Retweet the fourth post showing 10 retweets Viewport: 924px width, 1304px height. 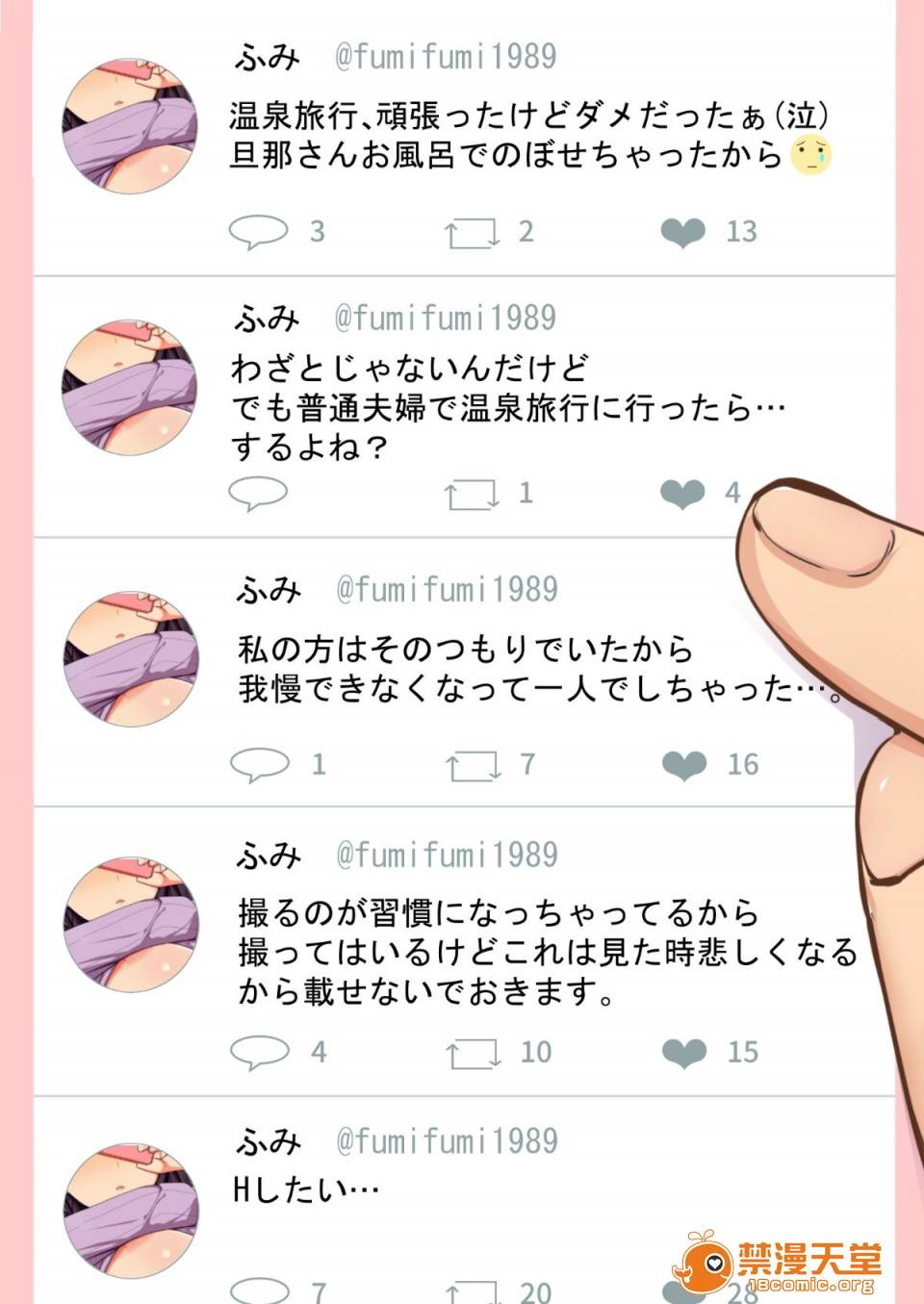tap(474, 1054)
